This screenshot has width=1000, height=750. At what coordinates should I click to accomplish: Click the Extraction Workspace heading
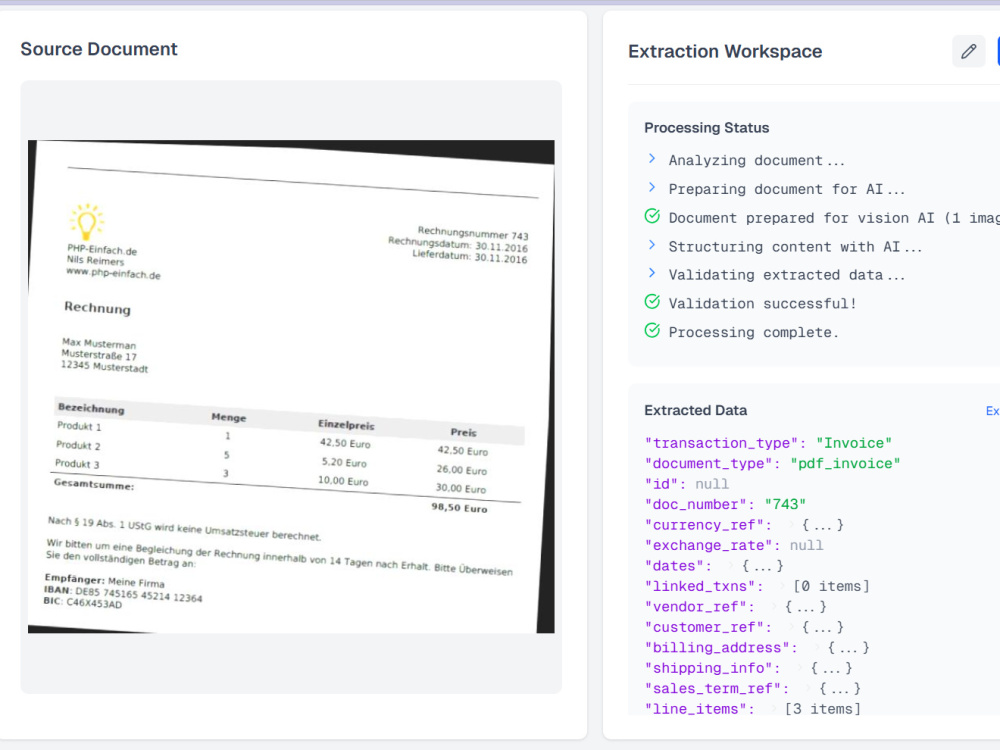(x=725, y=51)
